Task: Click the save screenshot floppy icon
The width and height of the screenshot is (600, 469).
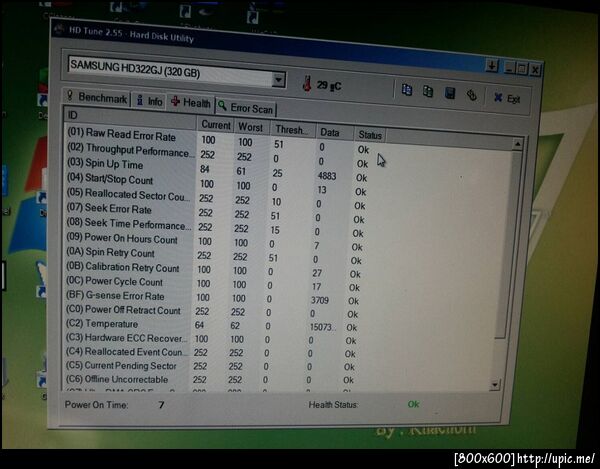Action: tap(450, 93)
